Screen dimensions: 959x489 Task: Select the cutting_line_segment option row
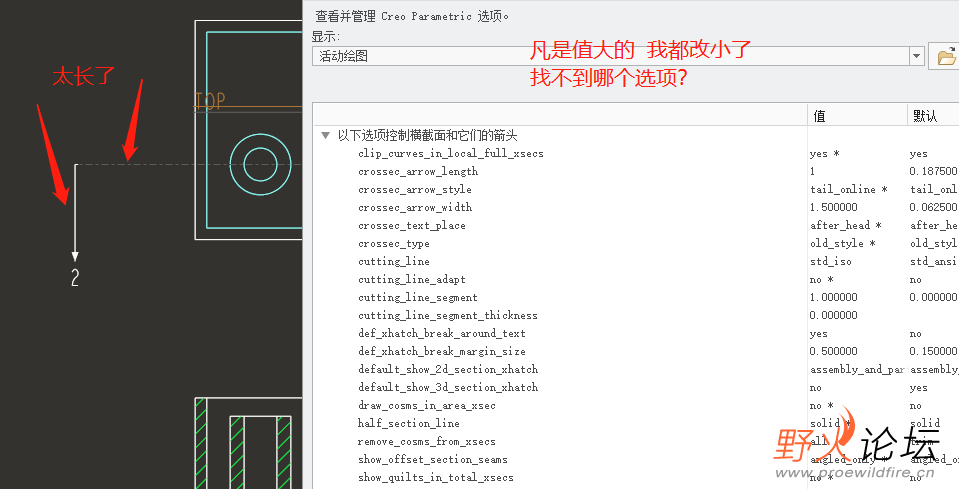[x=418, y=298]
